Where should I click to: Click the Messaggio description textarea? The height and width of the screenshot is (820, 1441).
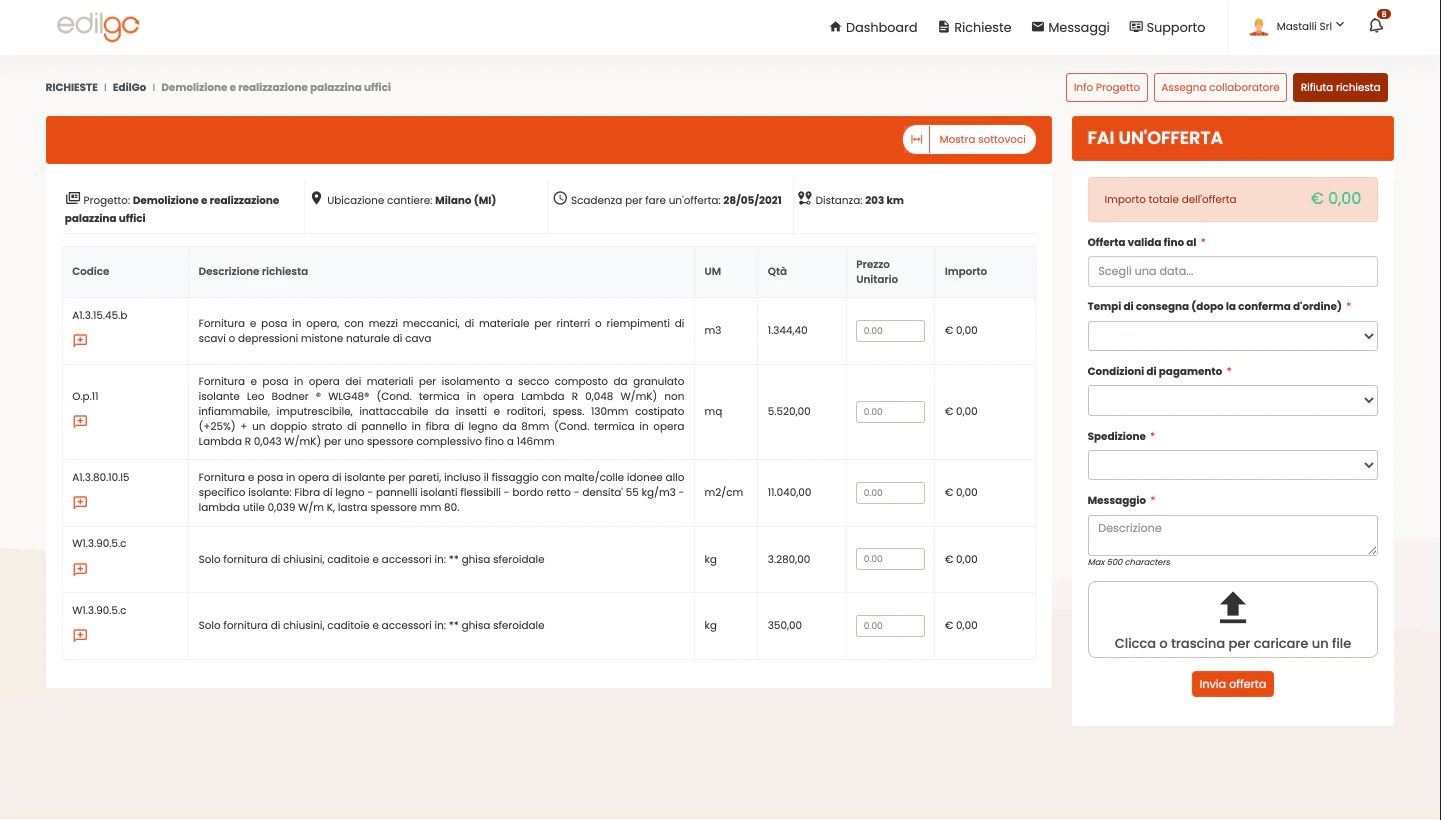(1232, 535)
